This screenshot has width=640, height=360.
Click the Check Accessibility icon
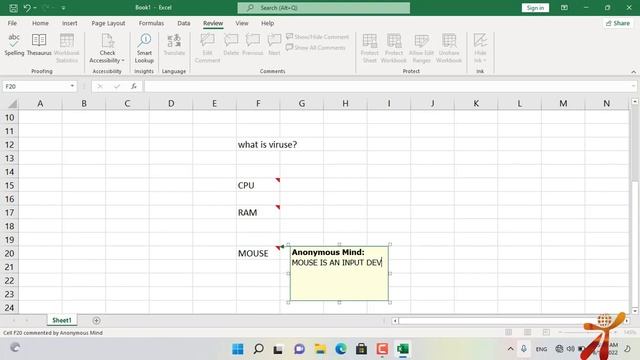[x=107, y=41]
